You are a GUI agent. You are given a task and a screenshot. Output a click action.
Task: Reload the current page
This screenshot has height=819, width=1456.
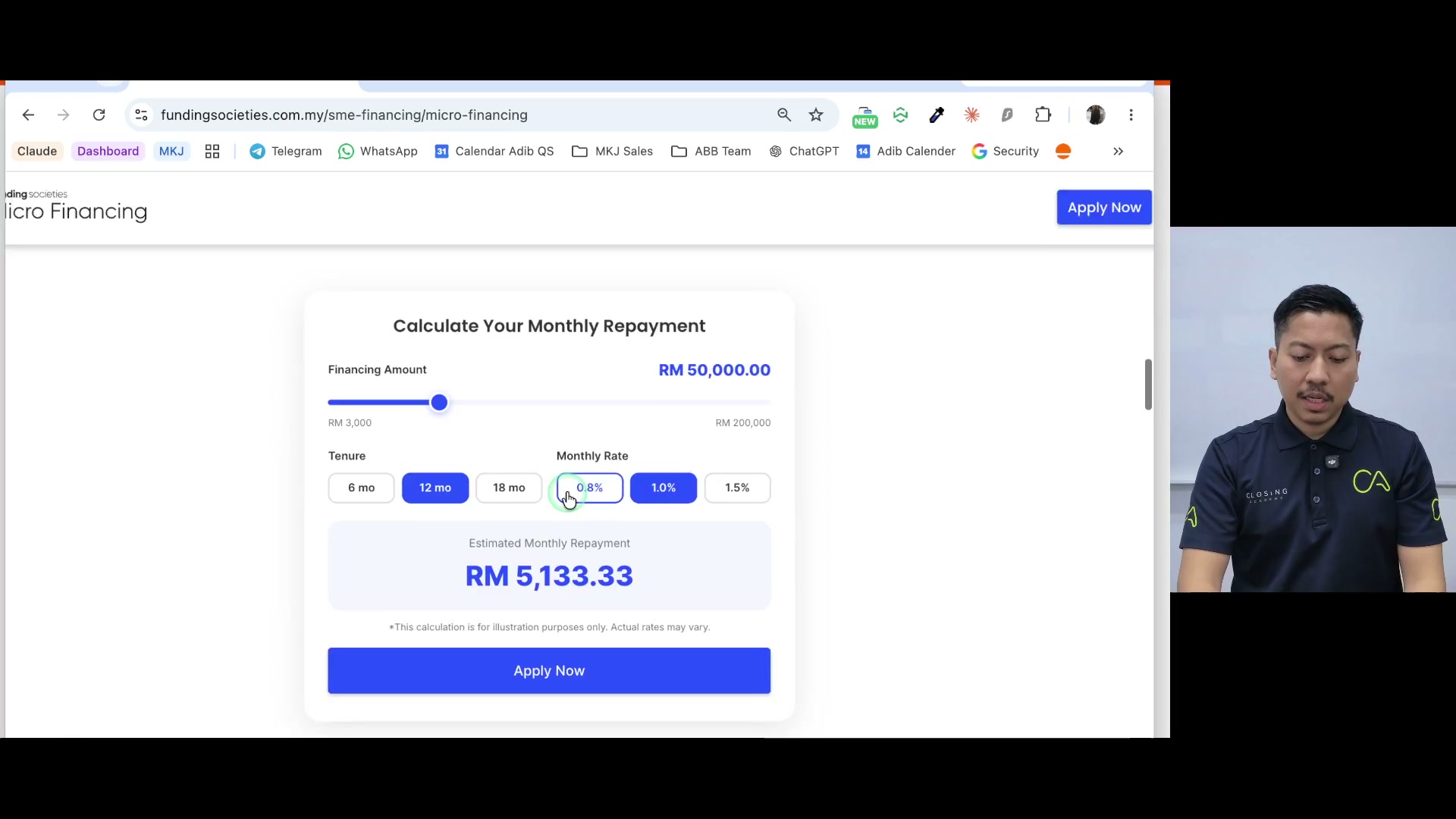[99, 115]
